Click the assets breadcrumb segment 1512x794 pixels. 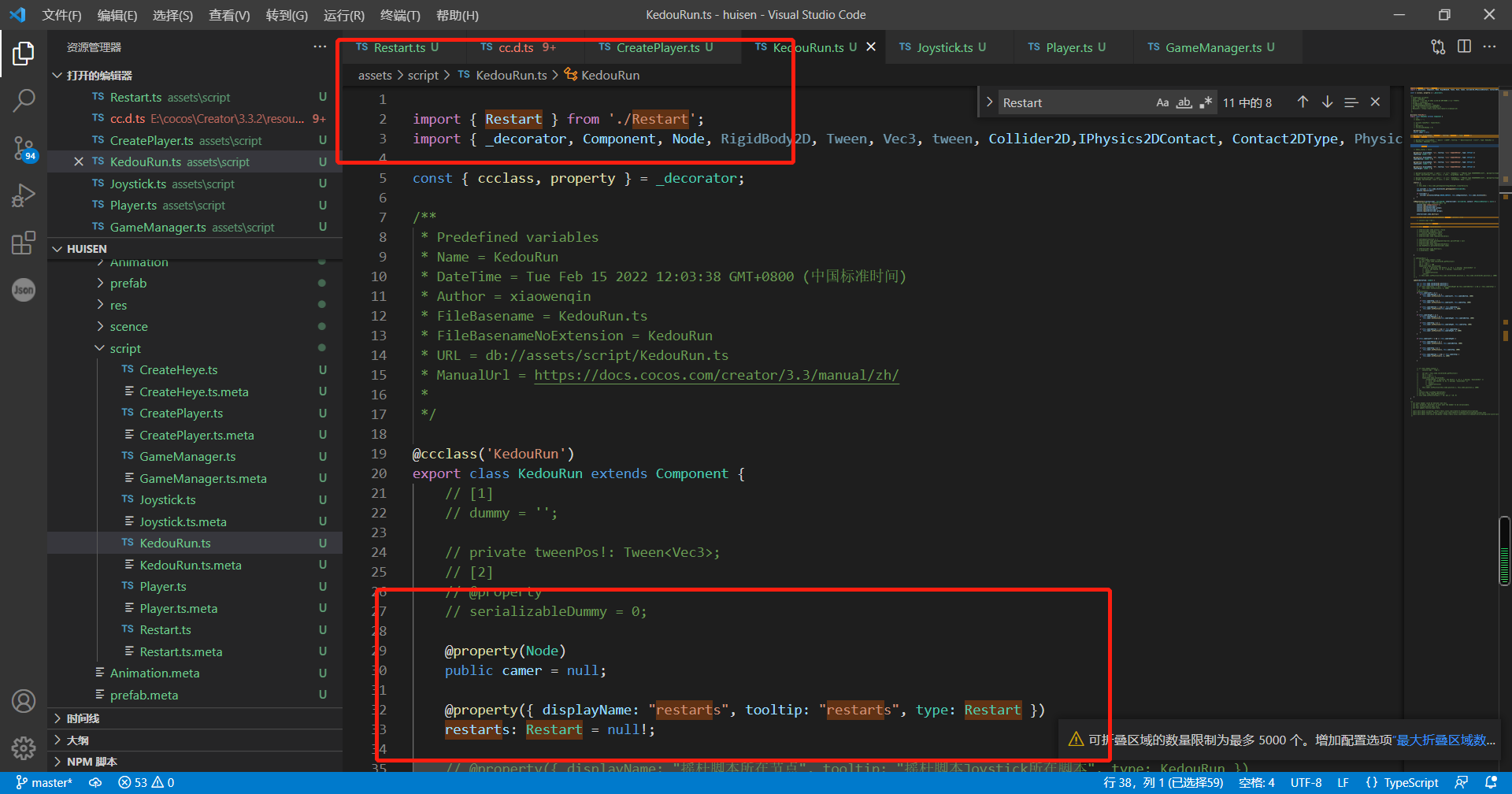pos(375,76)
